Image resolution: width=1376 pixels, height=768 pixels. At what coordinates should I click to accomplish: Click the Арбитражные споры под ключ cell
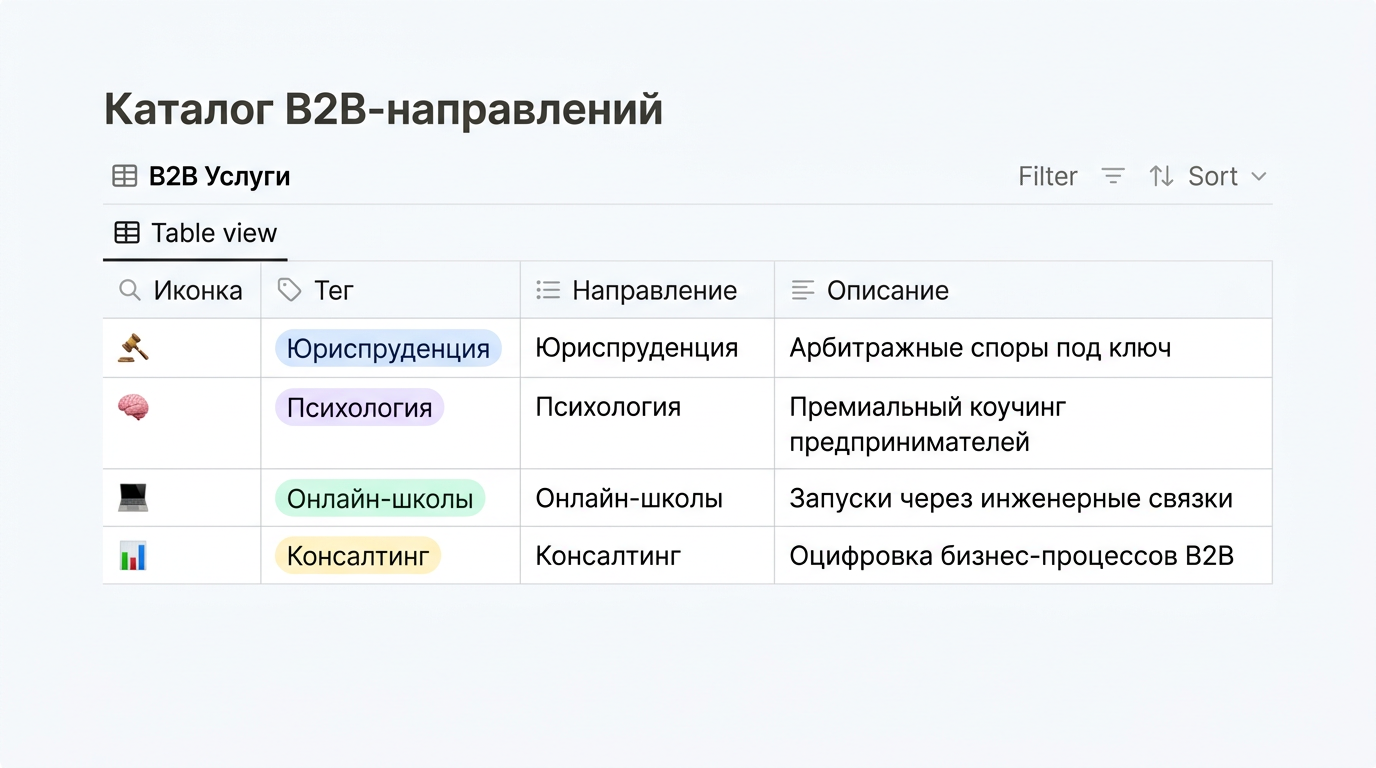(x=1023, y=348)
